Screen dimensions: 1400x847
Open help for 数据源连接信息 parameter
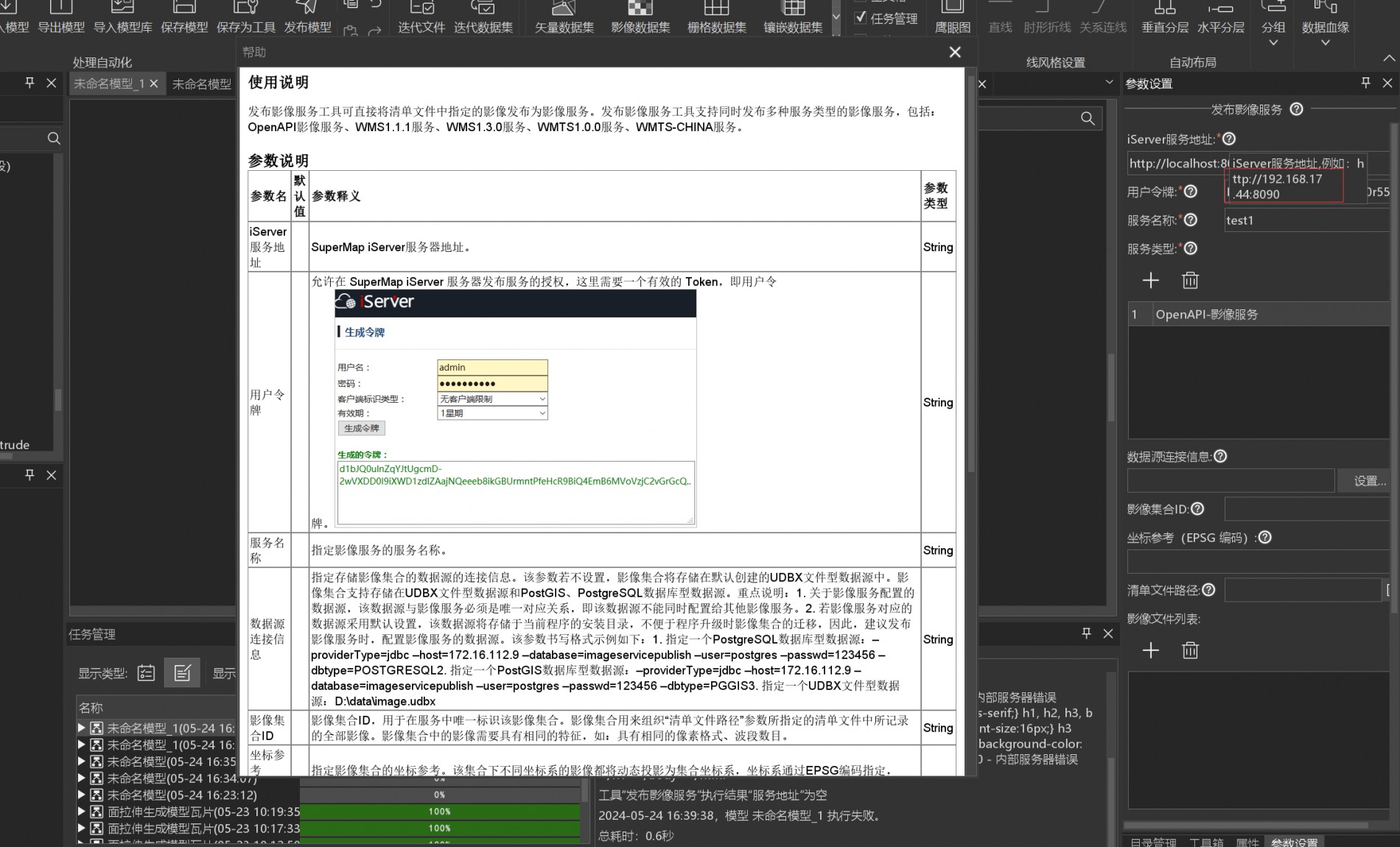(x=1220, y=456)
